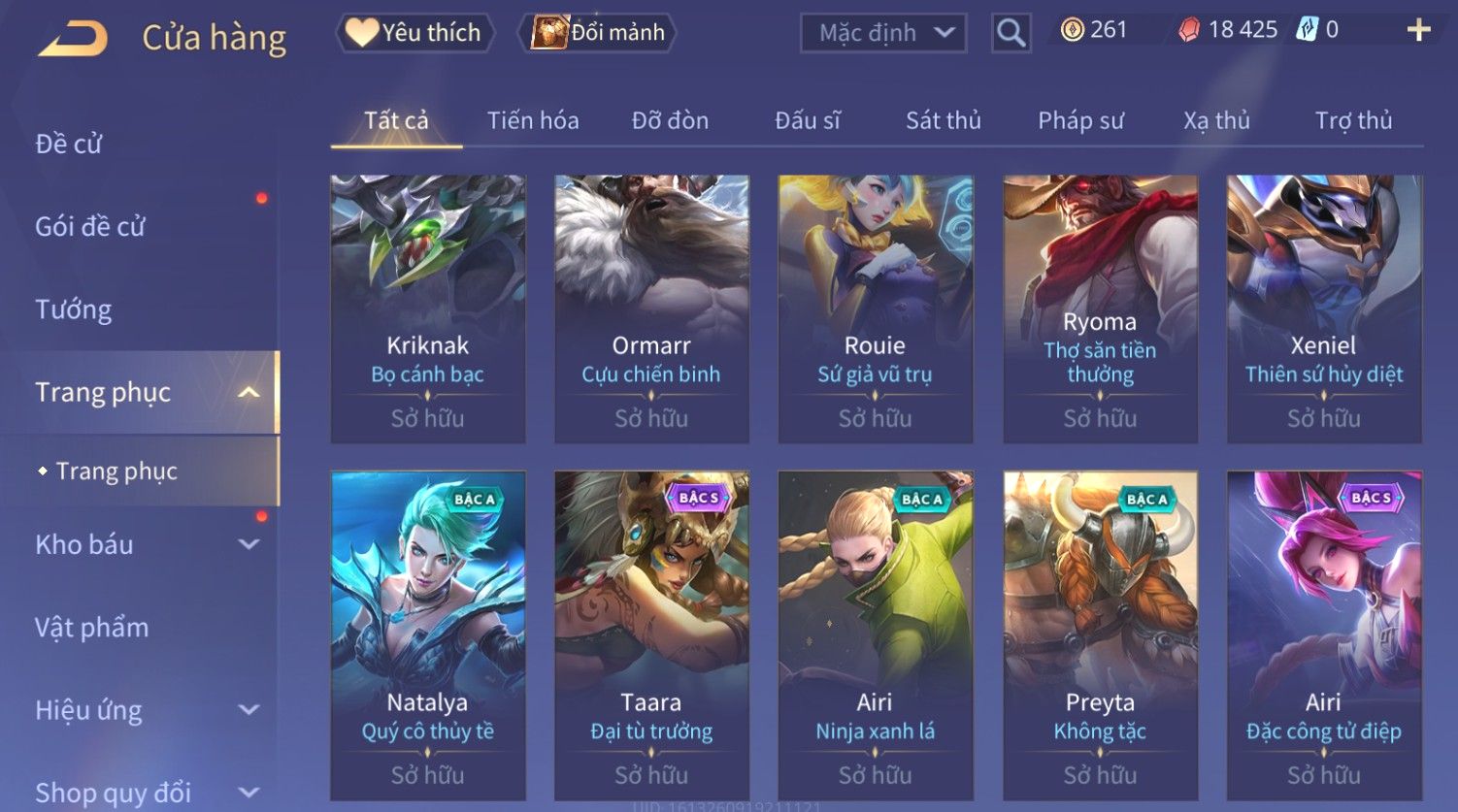The width and height of the screenshot is (1458, 812).
Task: Click the chest icon in Đổi mảnh
Action: [x=549, y=32]
